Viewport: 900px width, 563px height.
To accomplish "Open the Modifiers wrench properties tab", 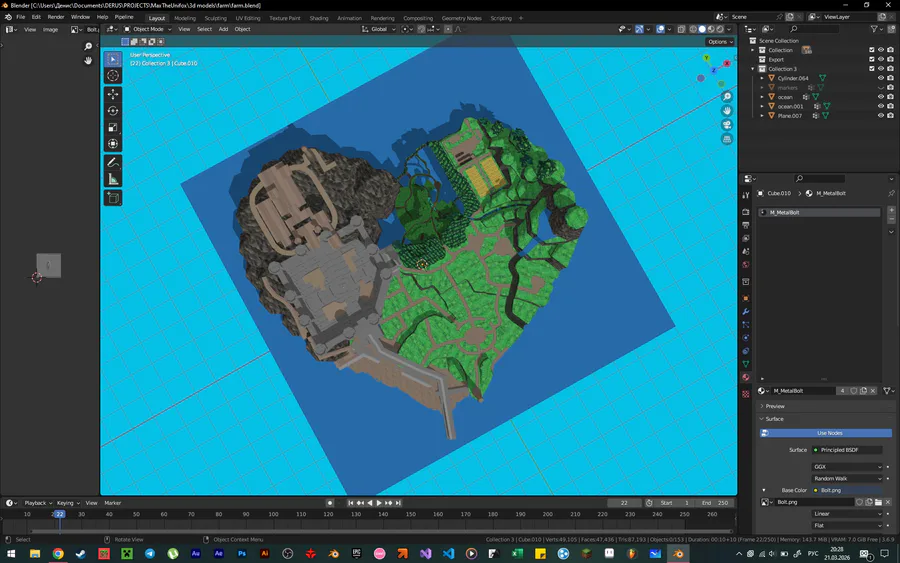I will pos(746,312).
